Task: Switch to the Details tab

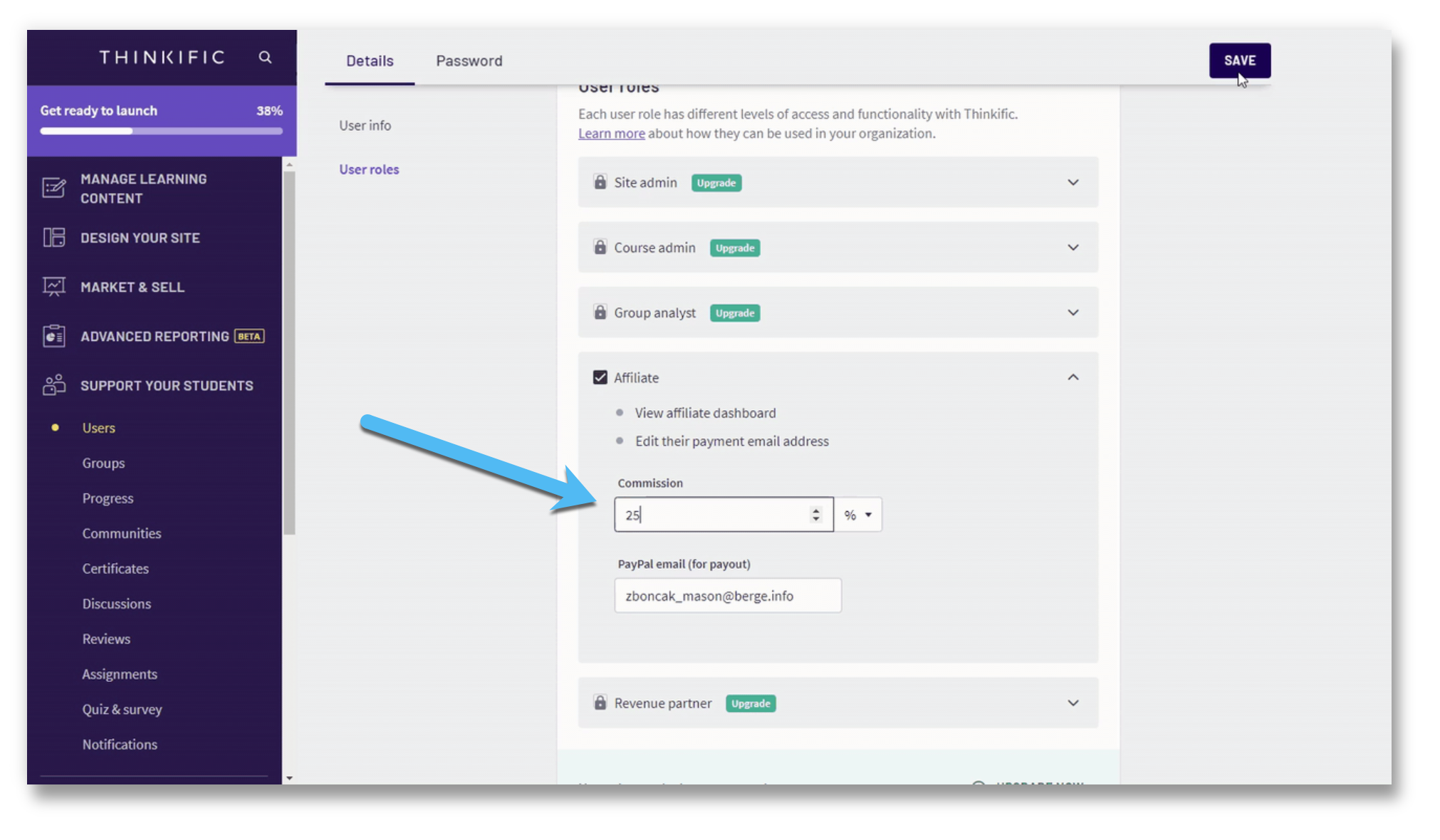Action: pyautogui.click(x=371, y=60)
